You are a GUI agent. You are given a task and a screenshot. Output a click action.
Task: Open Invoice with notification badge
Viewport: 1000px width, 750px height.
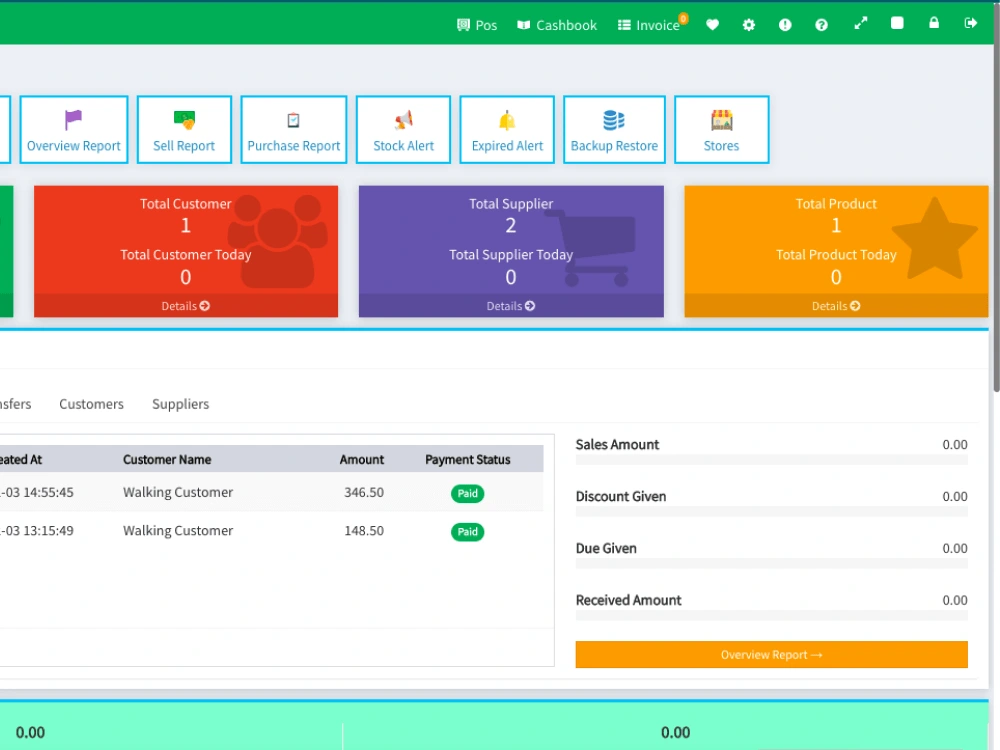click(x=650, y=25)
